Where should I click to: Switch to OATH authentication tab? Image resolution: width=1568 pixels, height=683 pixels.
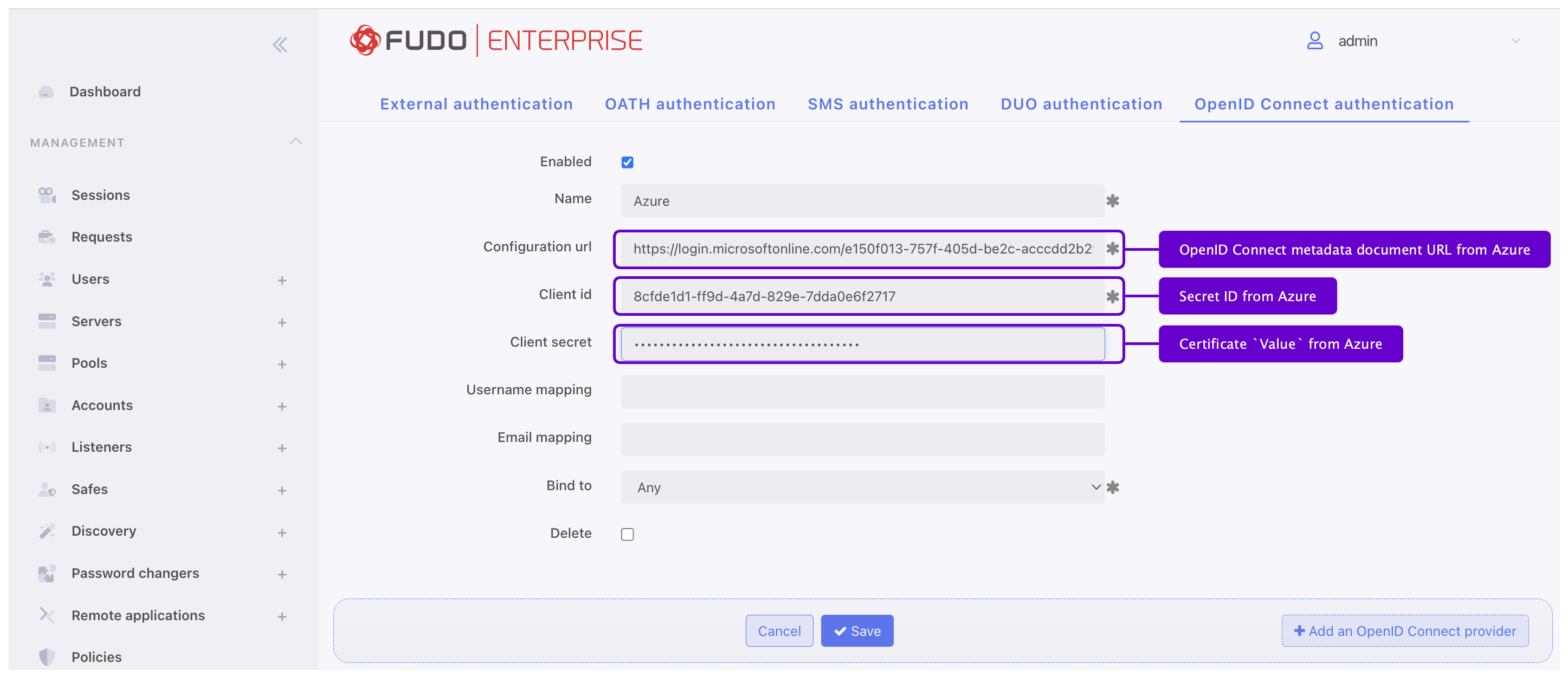click(x=691, y=104)
